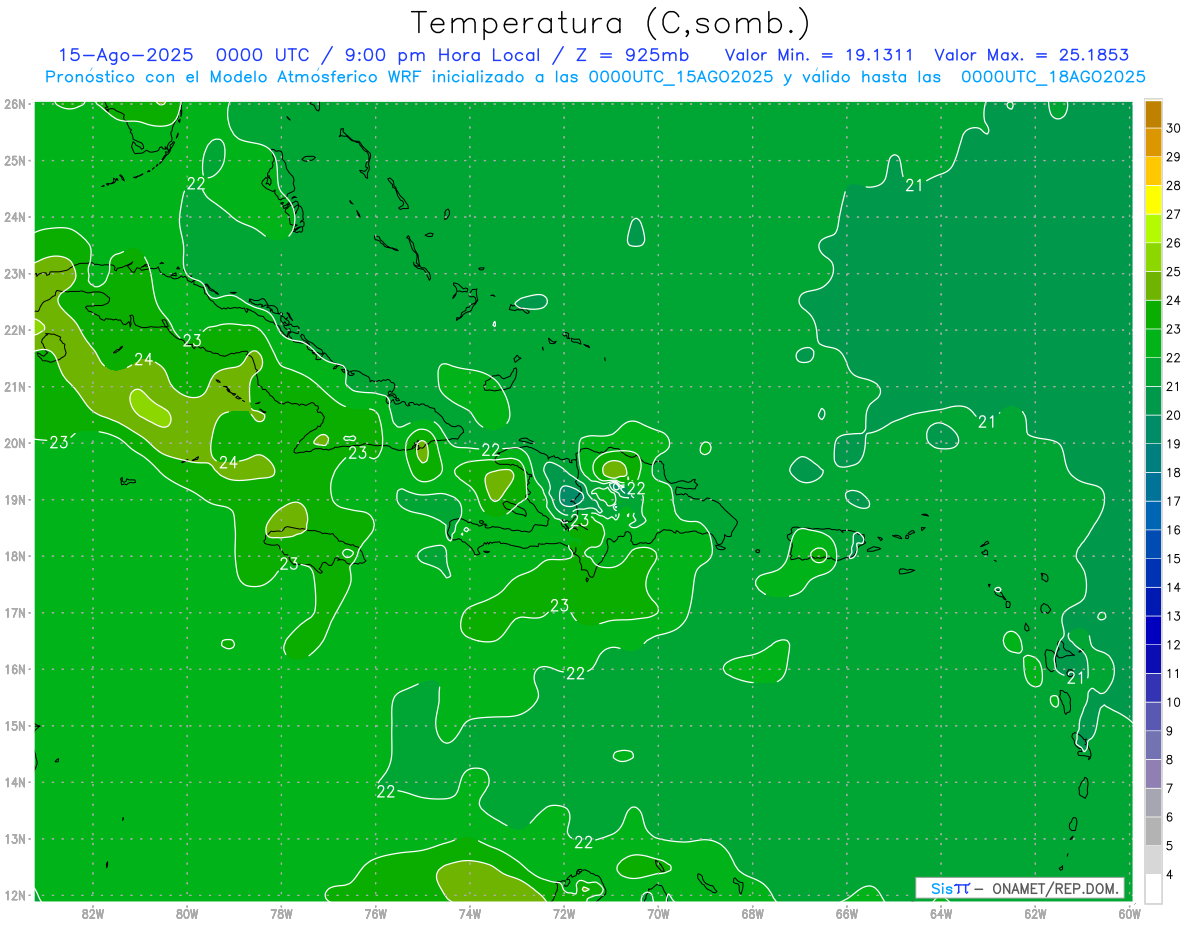Screen dimensions: 1200x927
Task: Click the latitude axis label "17N"
Action: pos(14,613)
